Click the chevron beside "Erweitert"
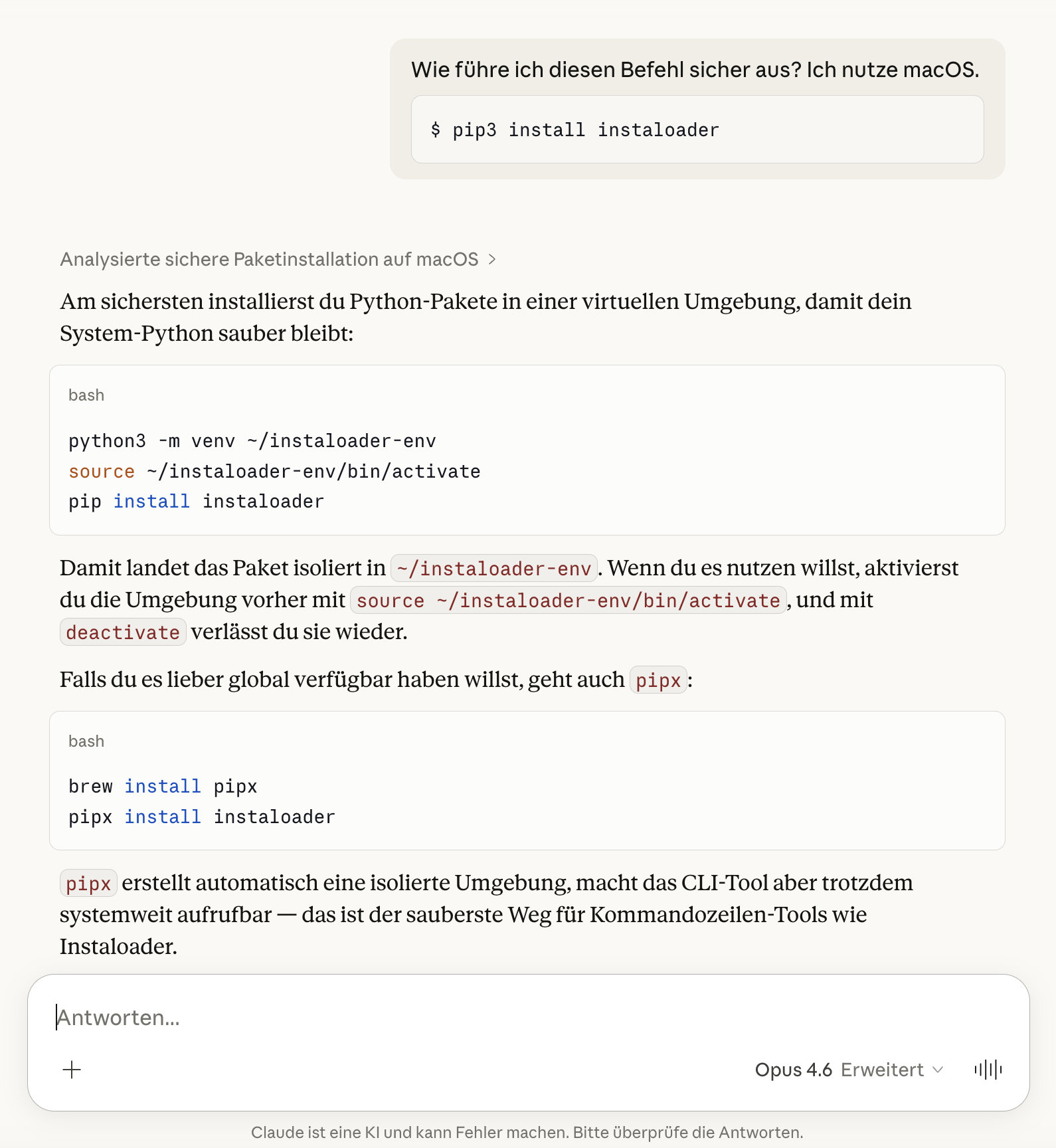This screenshot has width=1056, height=1148. pos(938,1070)
